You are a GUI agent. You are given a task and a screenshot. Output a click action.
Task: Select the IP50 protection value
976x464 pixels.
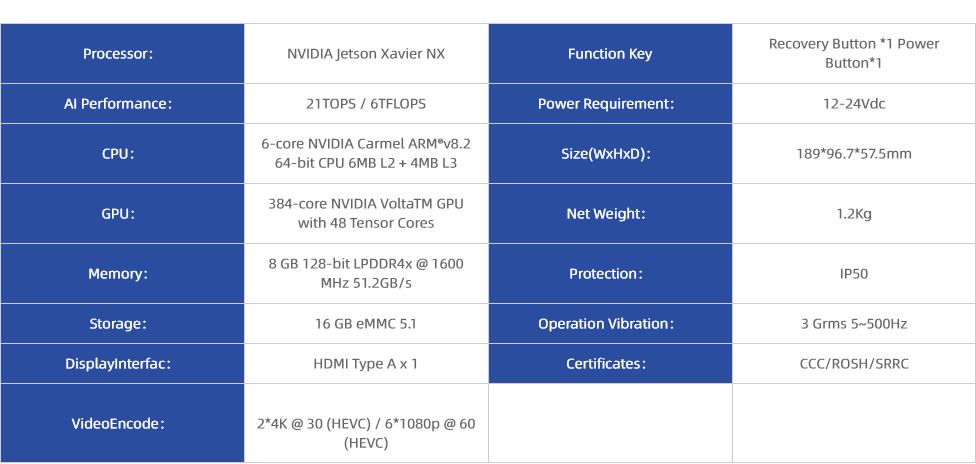854,273
